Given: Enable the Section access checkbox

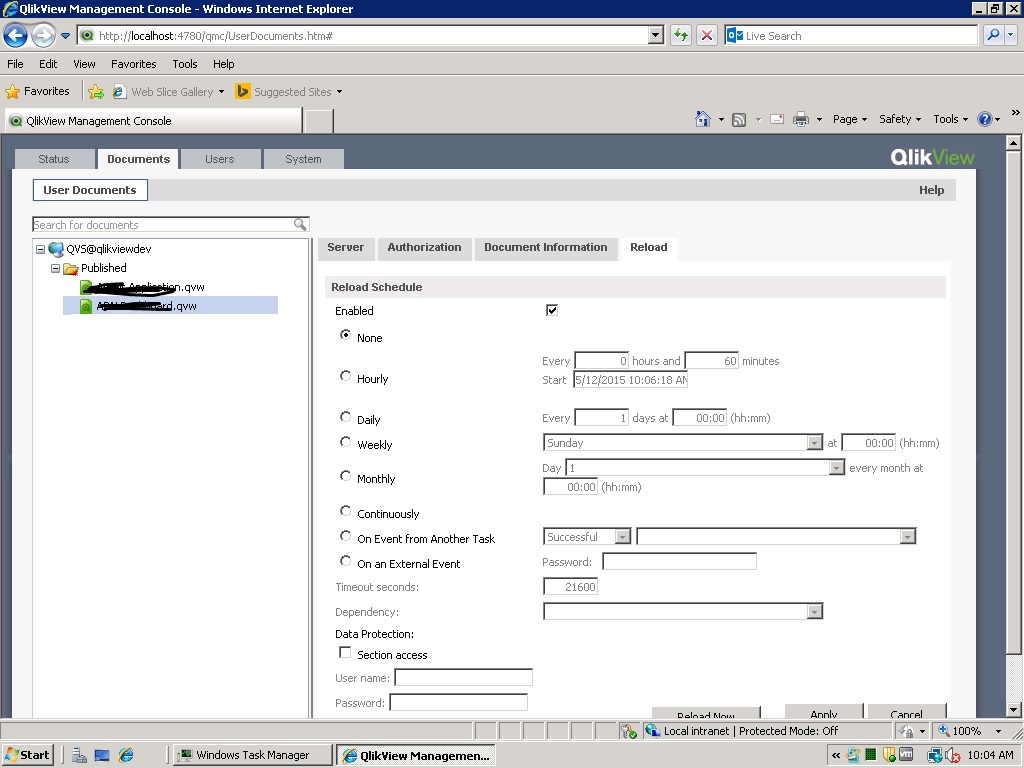Looking at the screenshot, I should point(345,652).
